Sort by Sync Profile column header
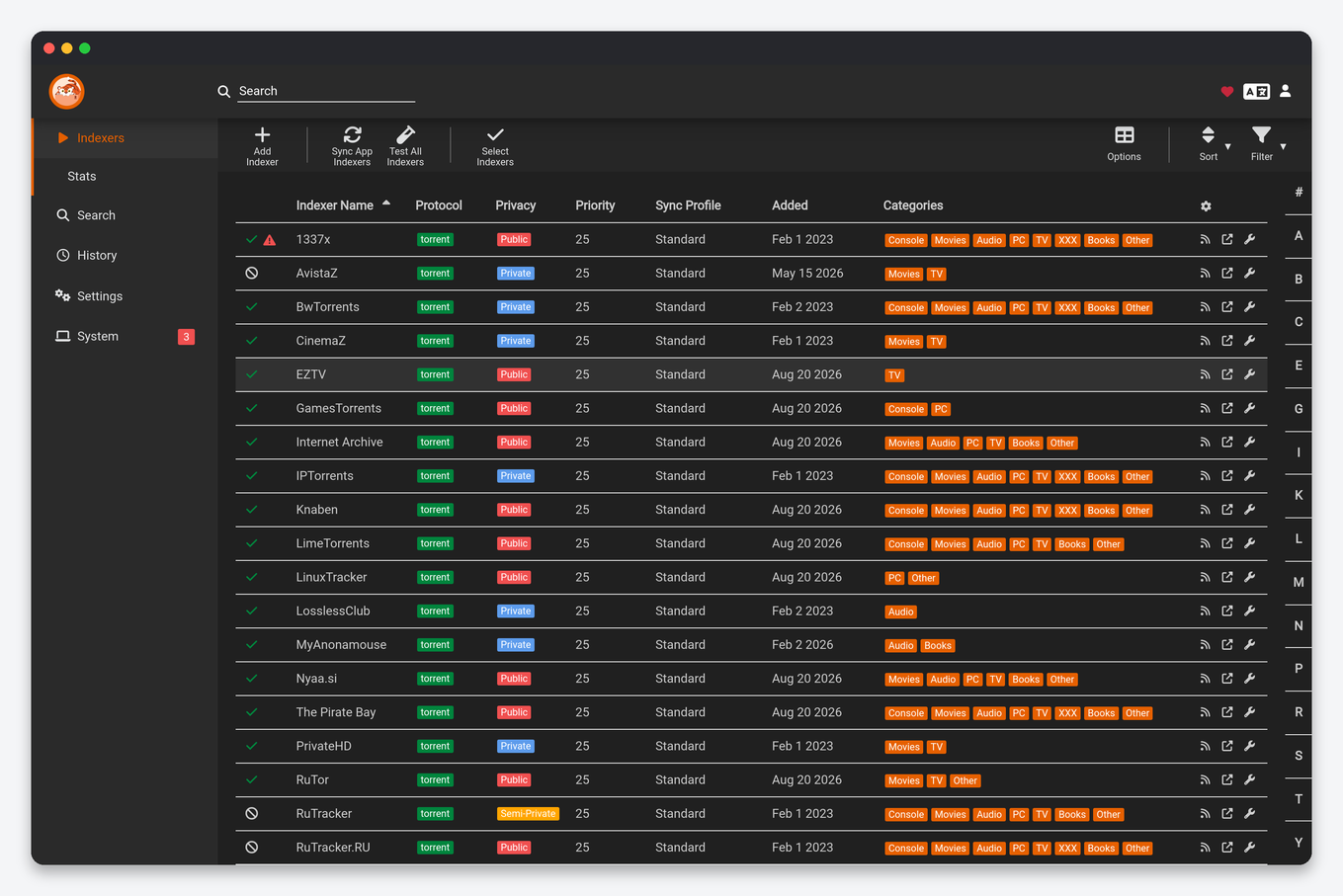The width and height of the screenshot is (1343, 896). [688, 205]
